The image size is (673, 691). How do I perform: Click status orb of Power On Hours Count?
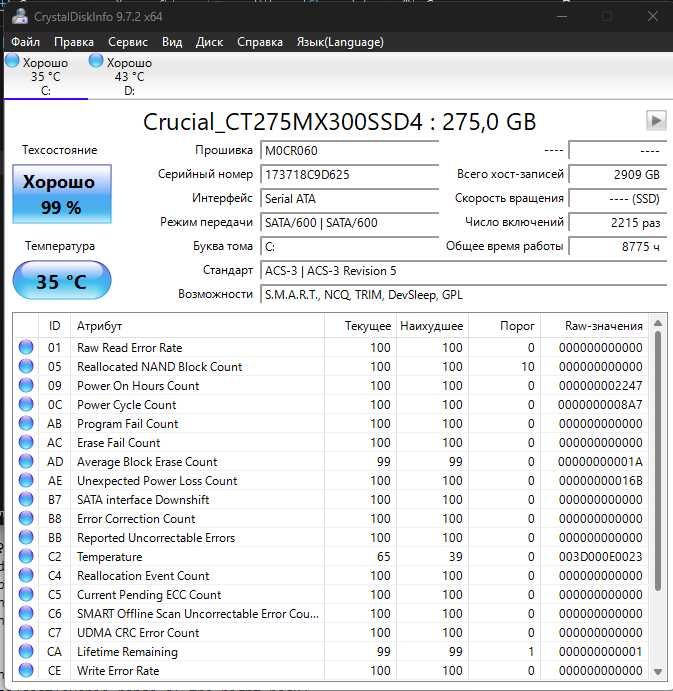pyautogui.click(x=26, y=385)
